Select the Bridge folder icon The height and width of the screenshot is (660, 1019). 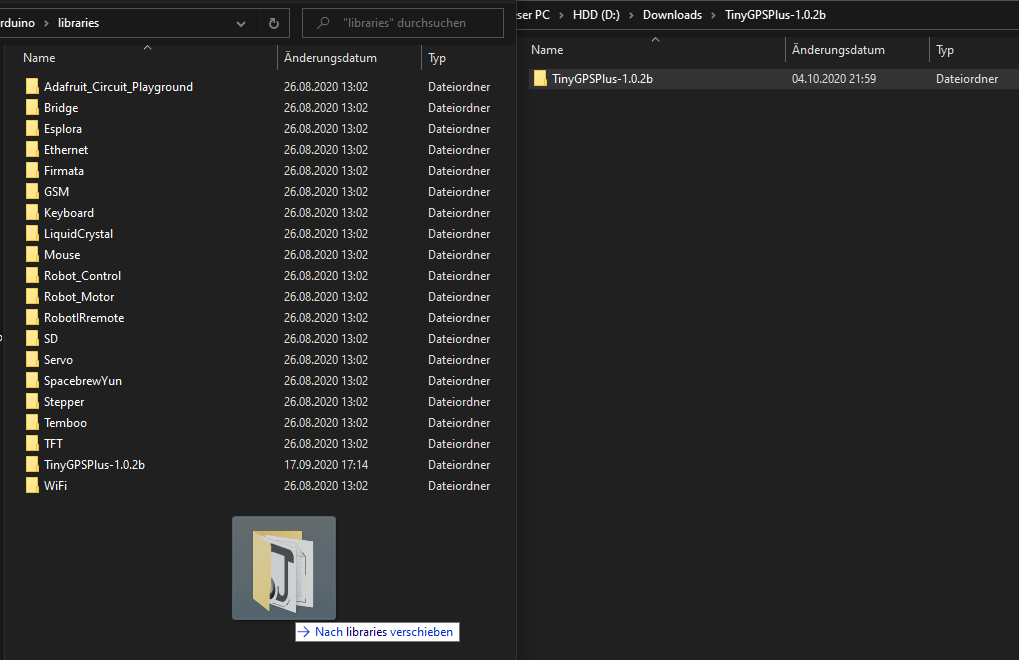coord(32,108)
